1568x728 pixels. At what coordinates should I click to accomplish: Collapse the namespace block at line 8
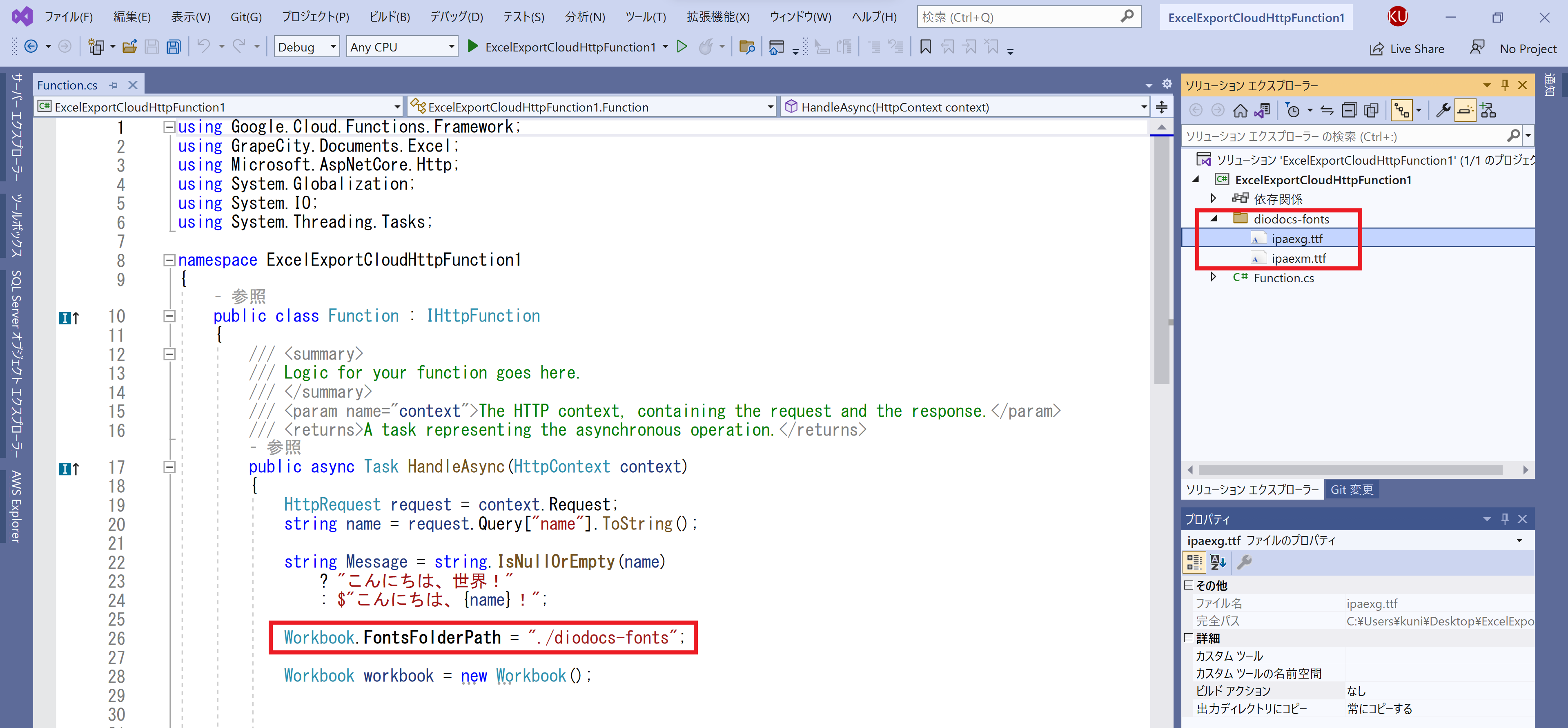coord(169,260)
